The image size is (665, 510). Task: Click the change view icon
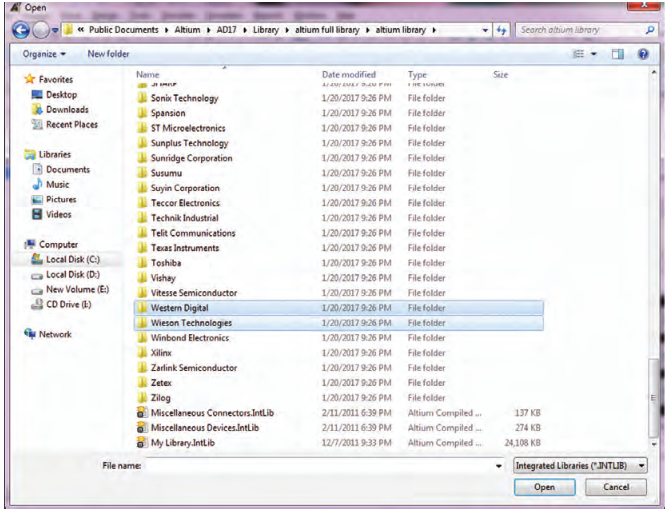pyautogui.click(x=578, y=54)
